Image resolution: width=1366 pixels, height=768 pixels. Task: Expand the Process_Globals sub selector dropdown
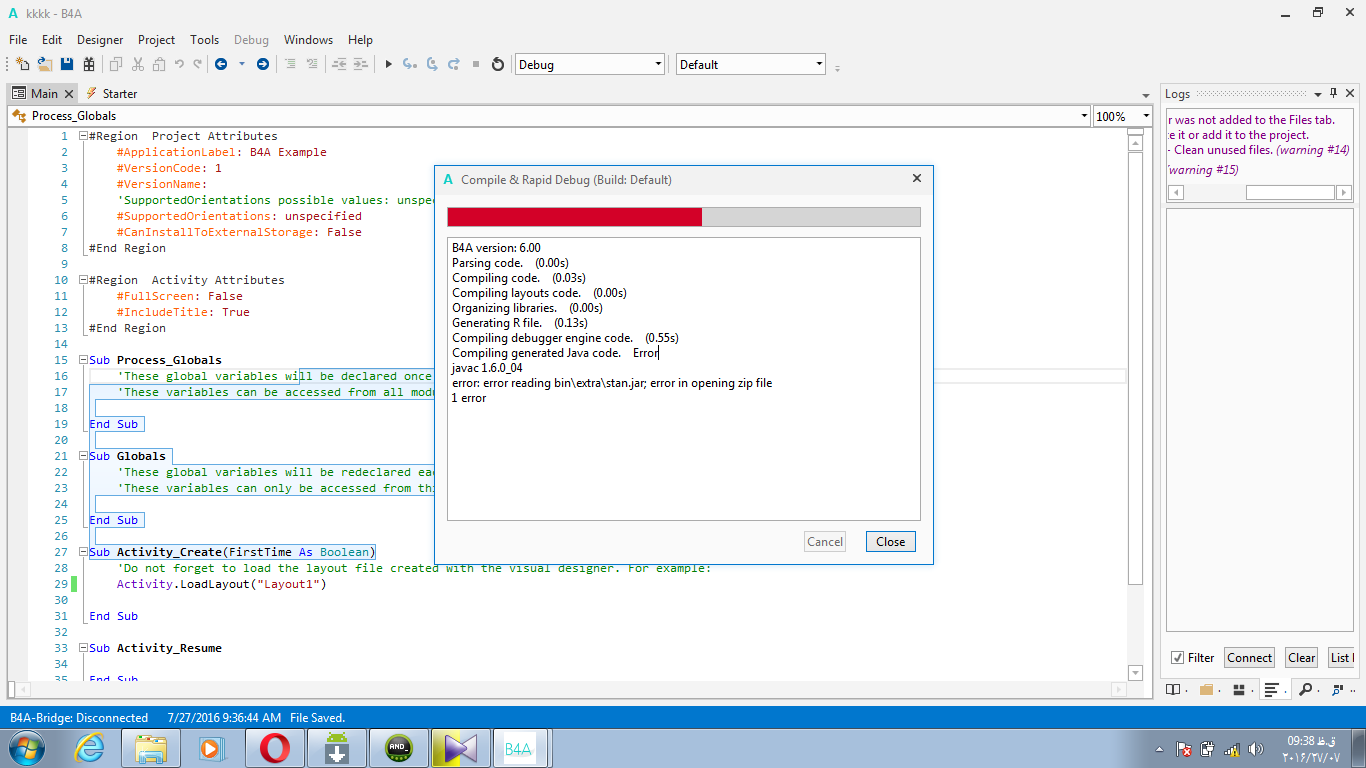coord(1084,116)
